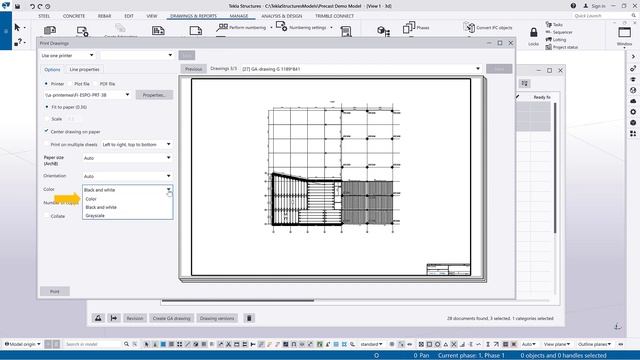Open Left to right, top to bottom dropdown
Viewport: 640px width, 360px height.
(x=136, y=144)
